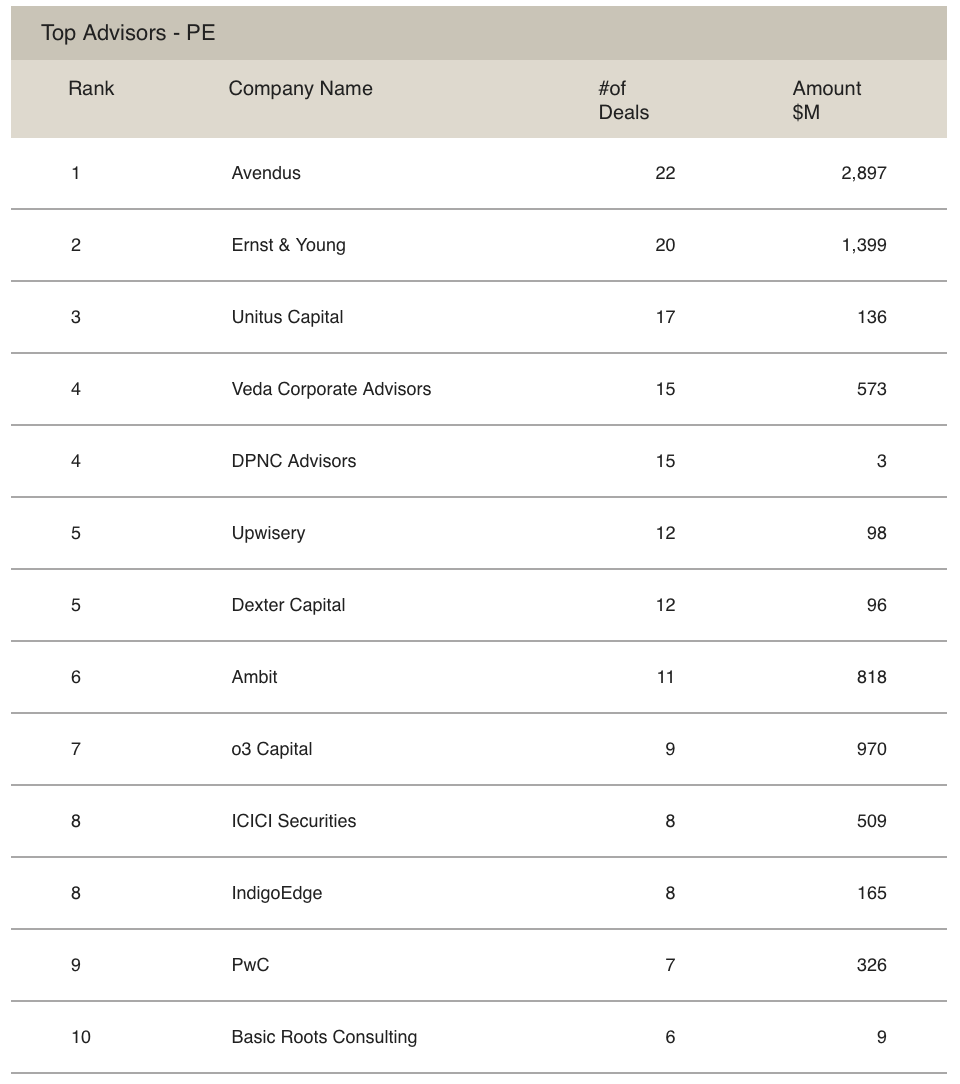Click the Rank column header
Viewport: 960px width, 1084px height.
coord(91,89)
